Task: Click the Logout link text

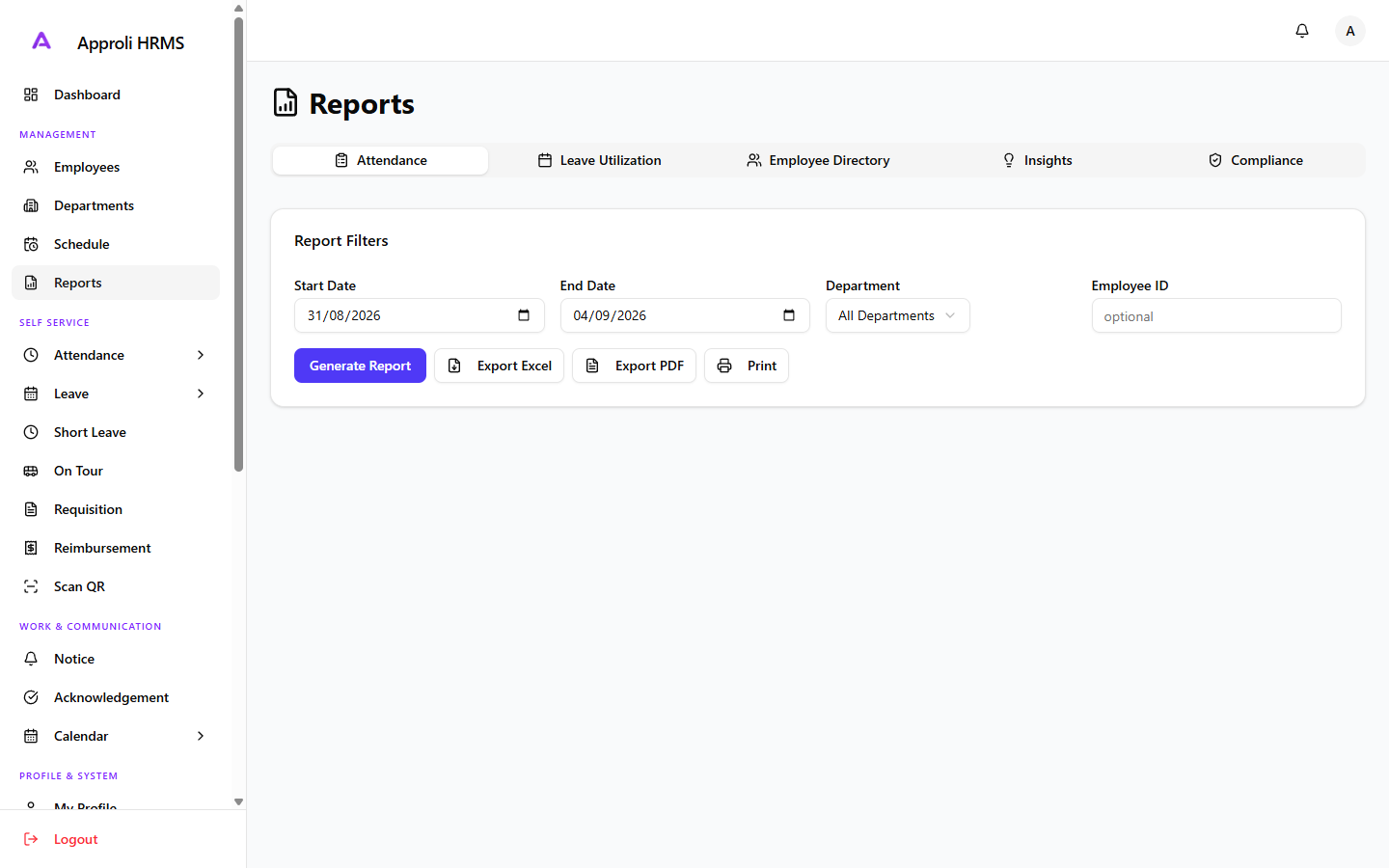Action: point(76,839)
